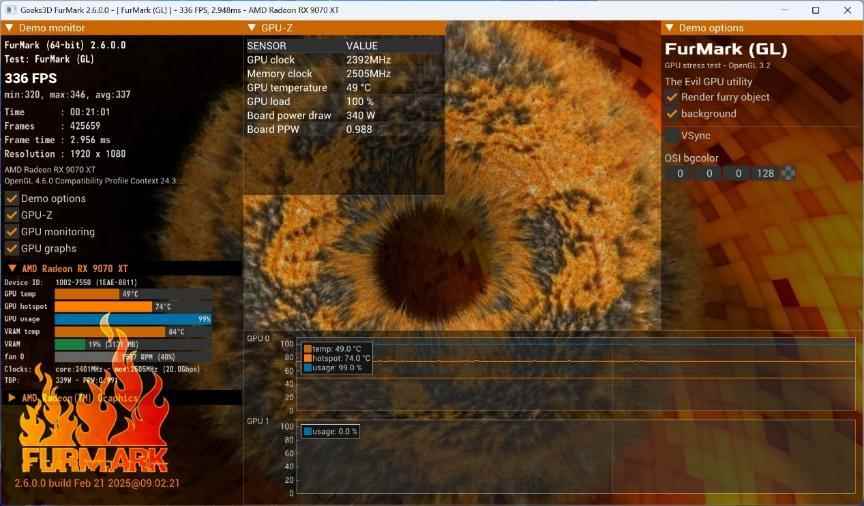Uncheck the Demo options checkbox
The image size is (864, 506).
click(11, 198)
